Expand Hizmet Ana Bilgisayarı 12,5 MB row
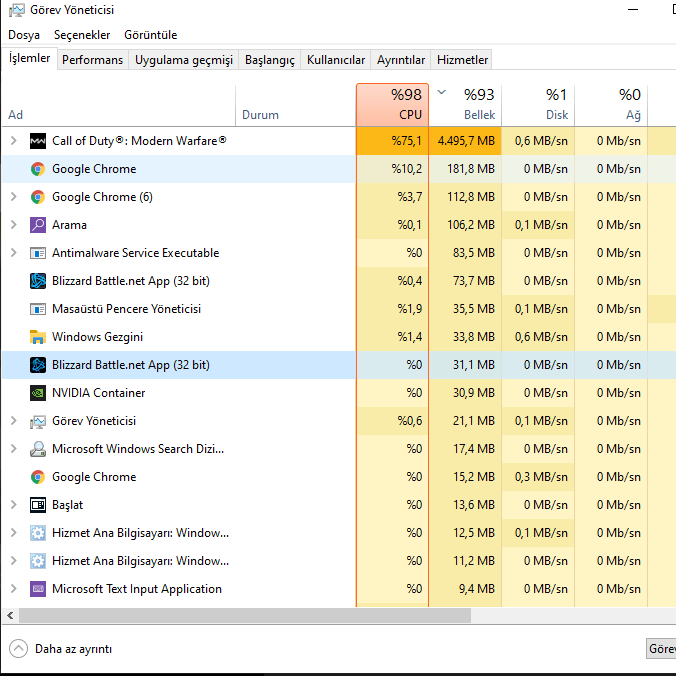This screenshot has height=676, width=676. click(x=14, y=533)
